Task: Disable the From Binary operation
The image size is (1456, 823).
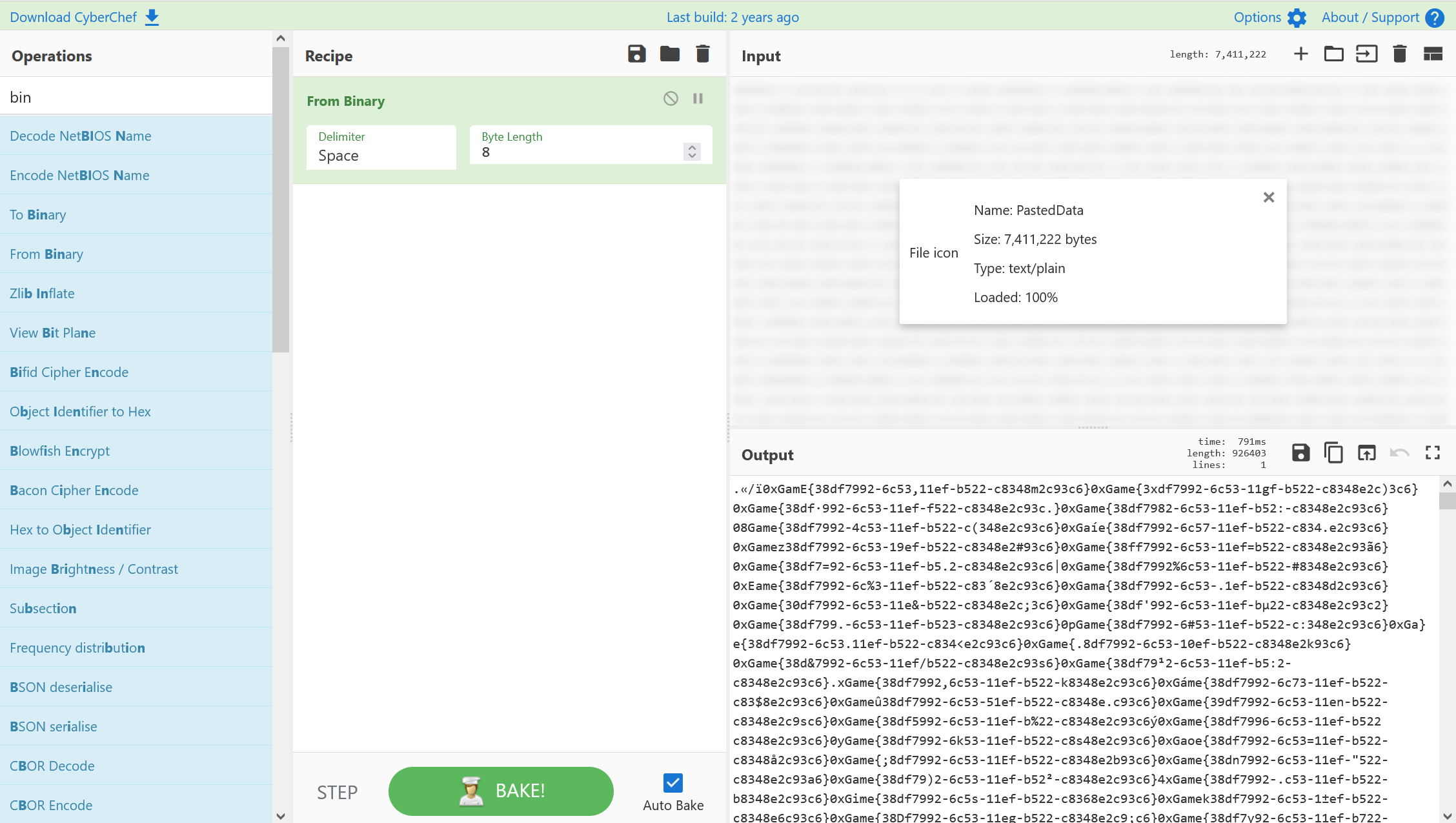Action: coord(671,98)
